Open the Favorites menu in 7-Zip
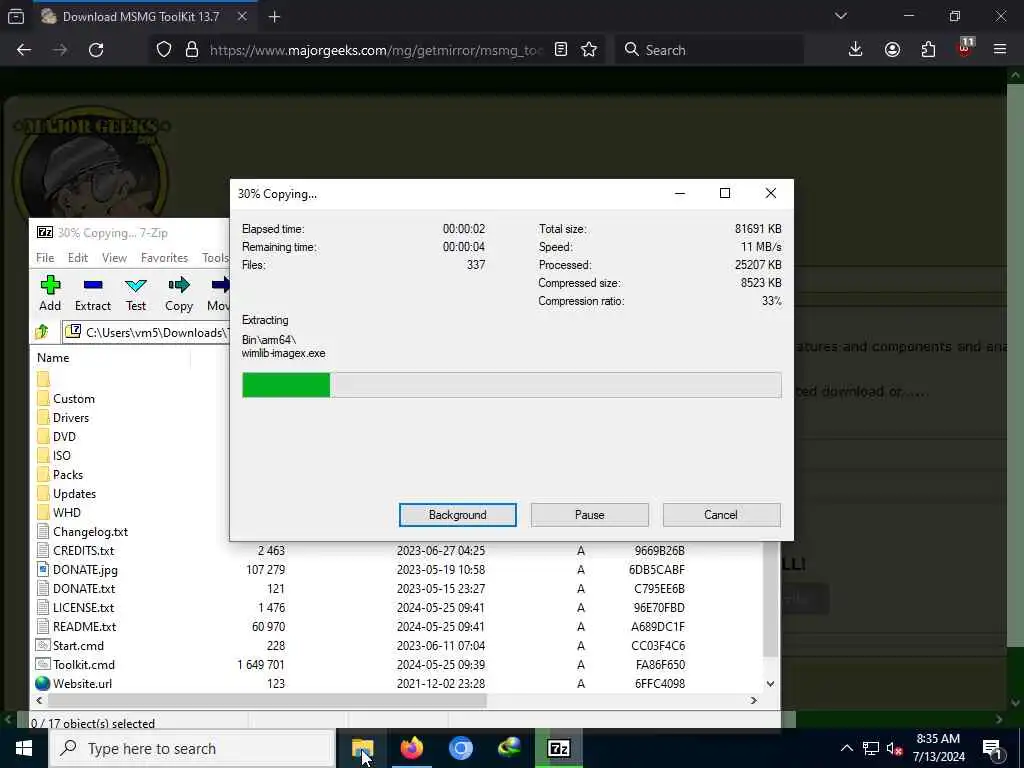The height and width of the screenshot is (768, 1024). click(x=165, y=258)
